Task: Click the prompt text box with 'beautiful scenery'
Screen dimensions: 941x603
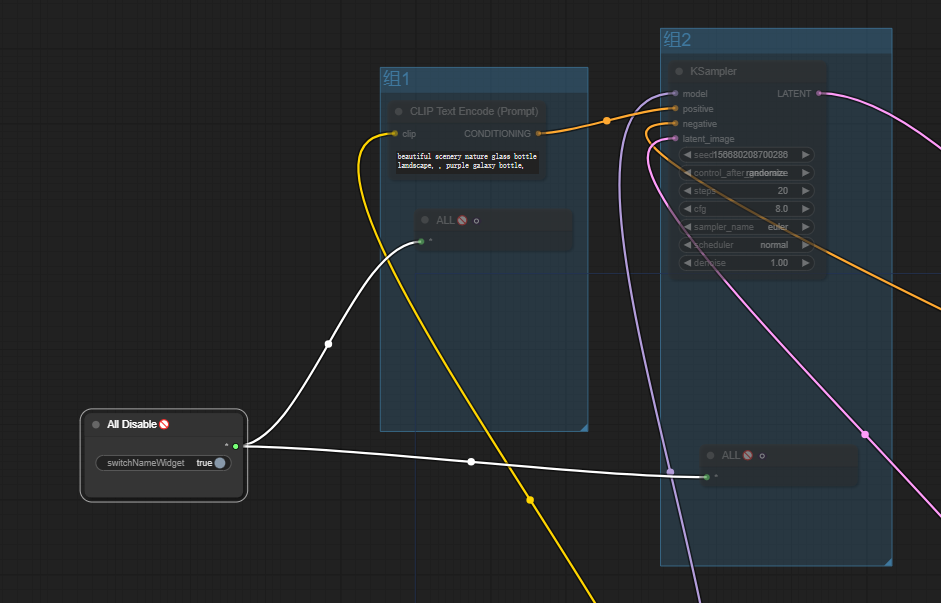Action: (467, 161)
